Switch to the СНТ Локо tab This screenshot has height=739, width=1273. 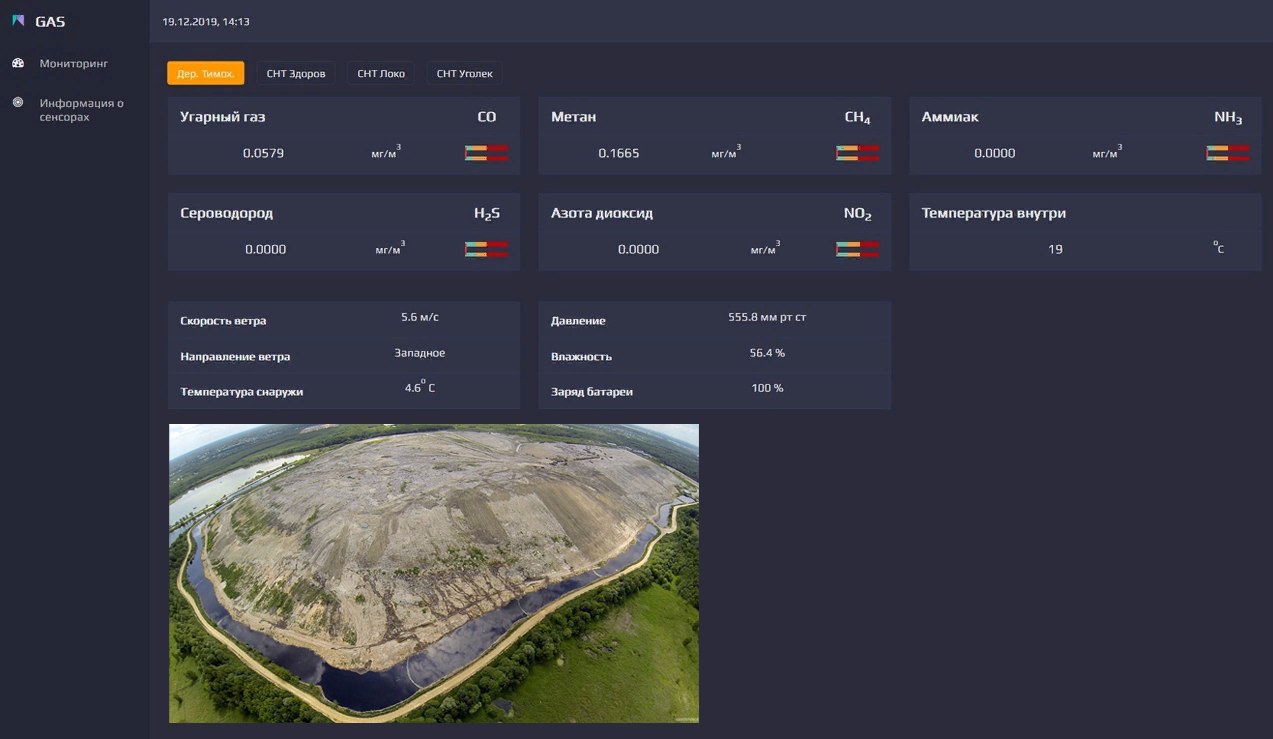(381, 73)
